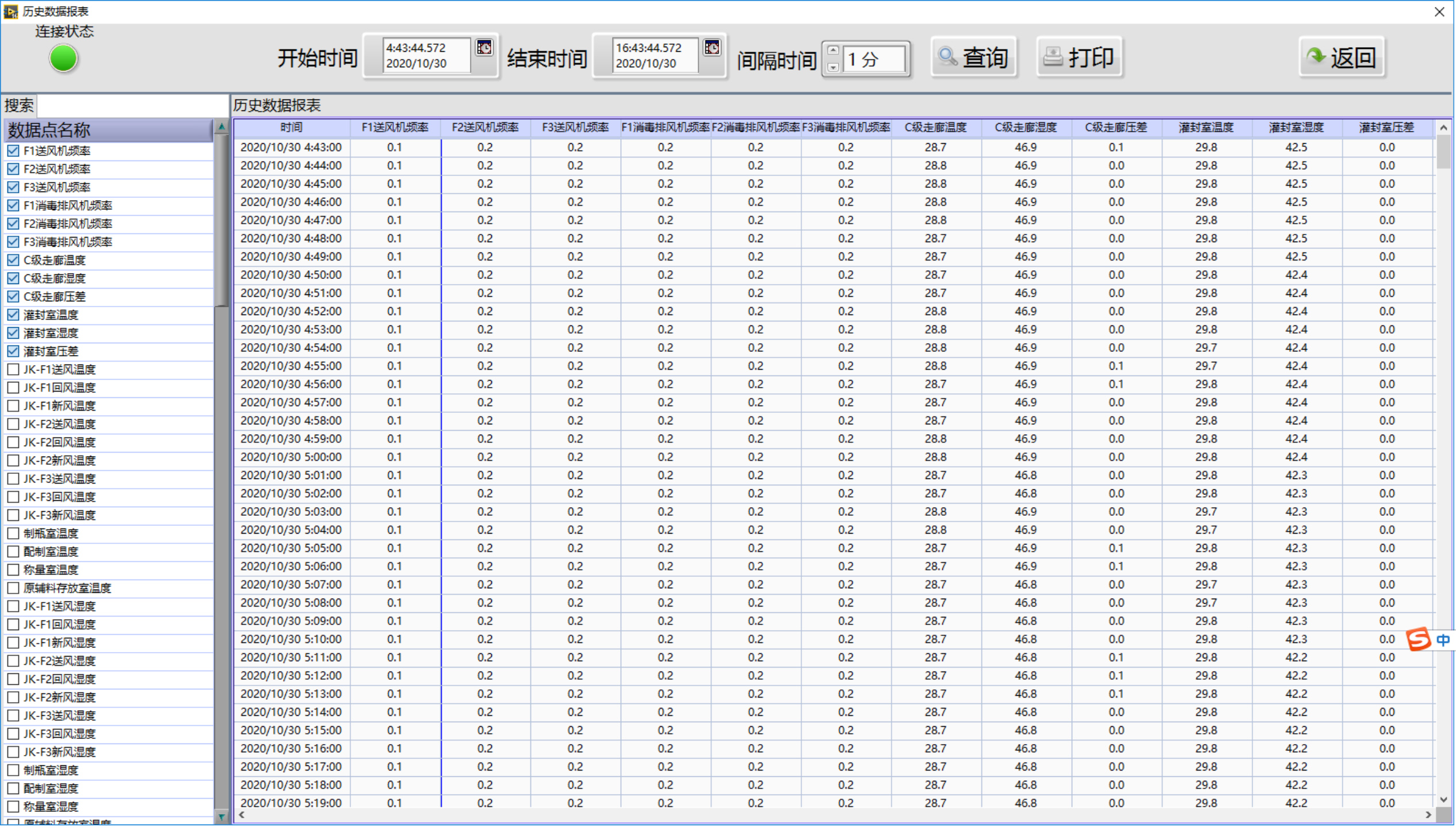Check JK-F2回风湿度 checkbox
Image resolution: width=1456 pixels, height=828 pixels.
(x=13, y=679)
